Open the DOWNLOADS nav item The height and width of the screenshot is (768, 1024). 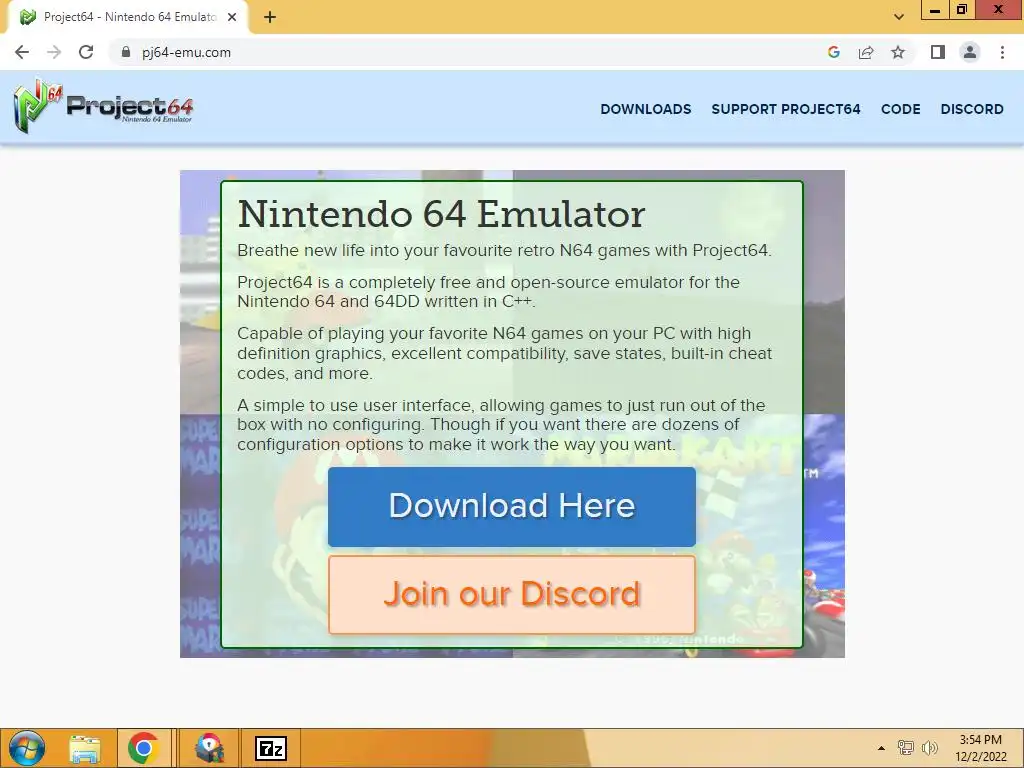coord(646,109)
